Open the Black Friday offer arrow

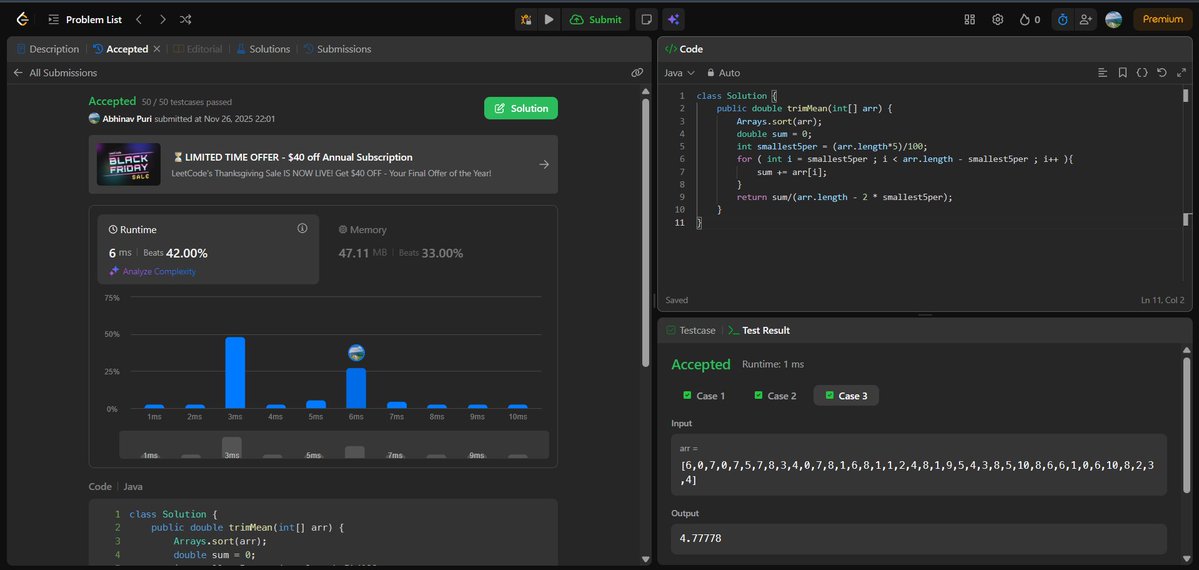544,164
